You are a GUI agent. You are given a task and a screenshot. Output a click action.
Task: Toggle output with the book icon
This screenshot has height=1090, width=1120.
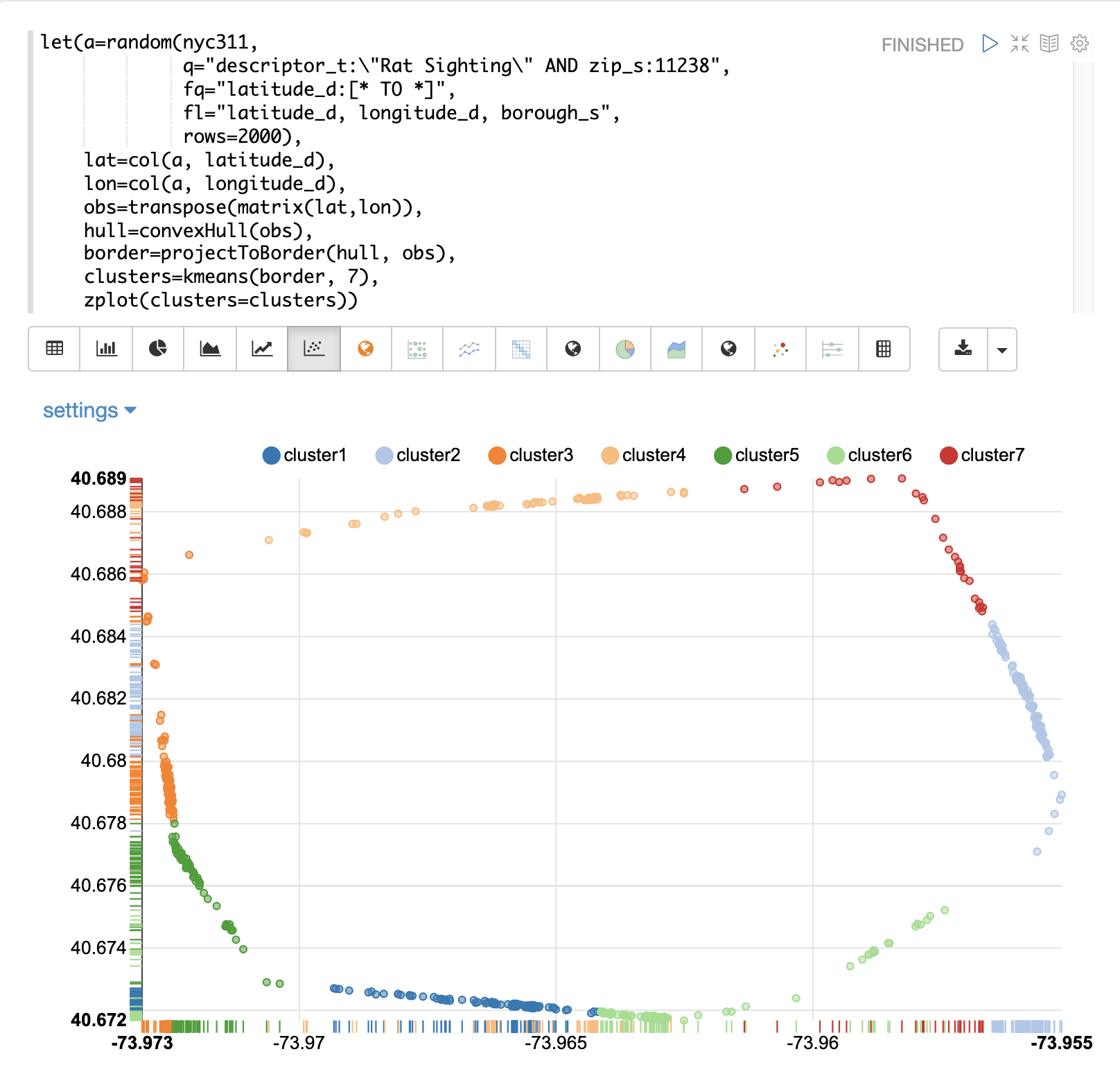click(1049, 44)
